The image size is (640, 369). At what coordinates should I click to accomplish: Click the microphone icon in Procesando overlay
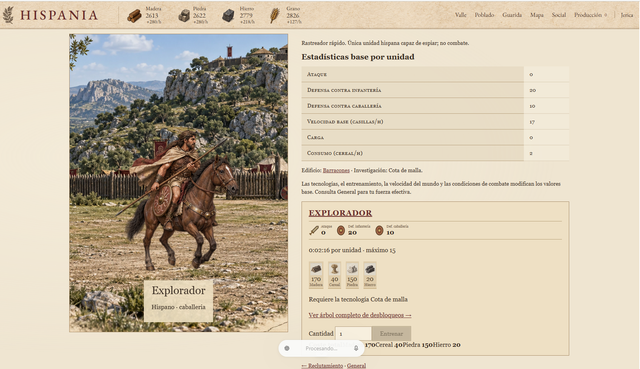[356, 348]
